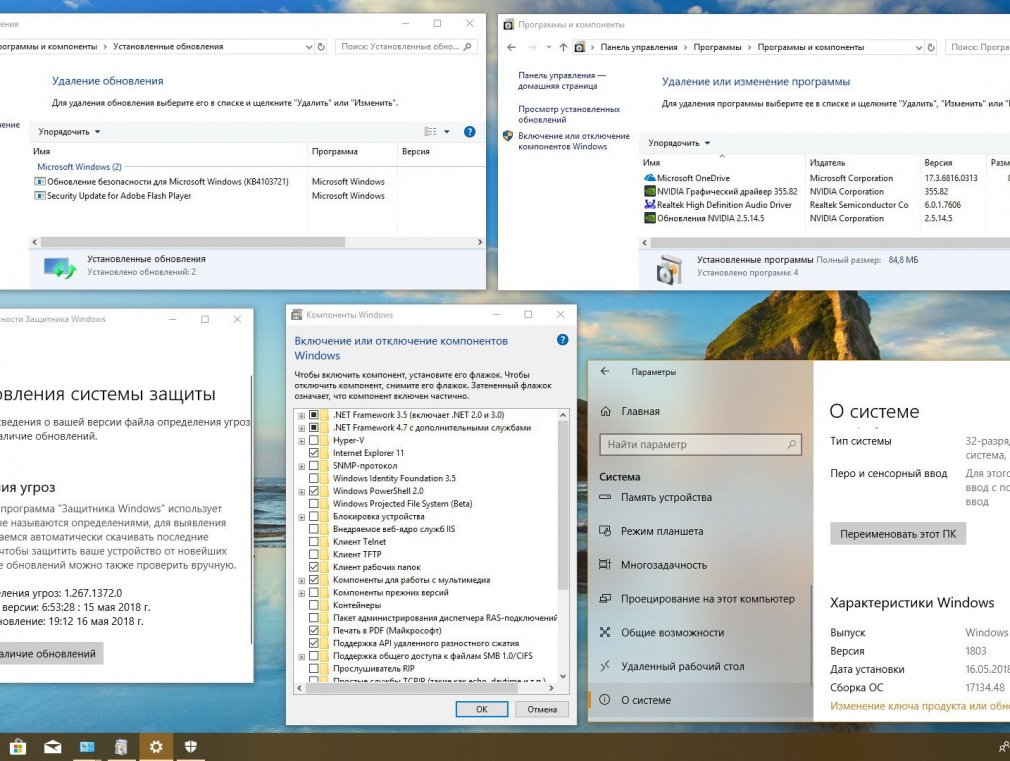Viewport: 1010px width, 761px height.
Task: Click location icon at start of Programs address bar
Action: click(580, 47)
